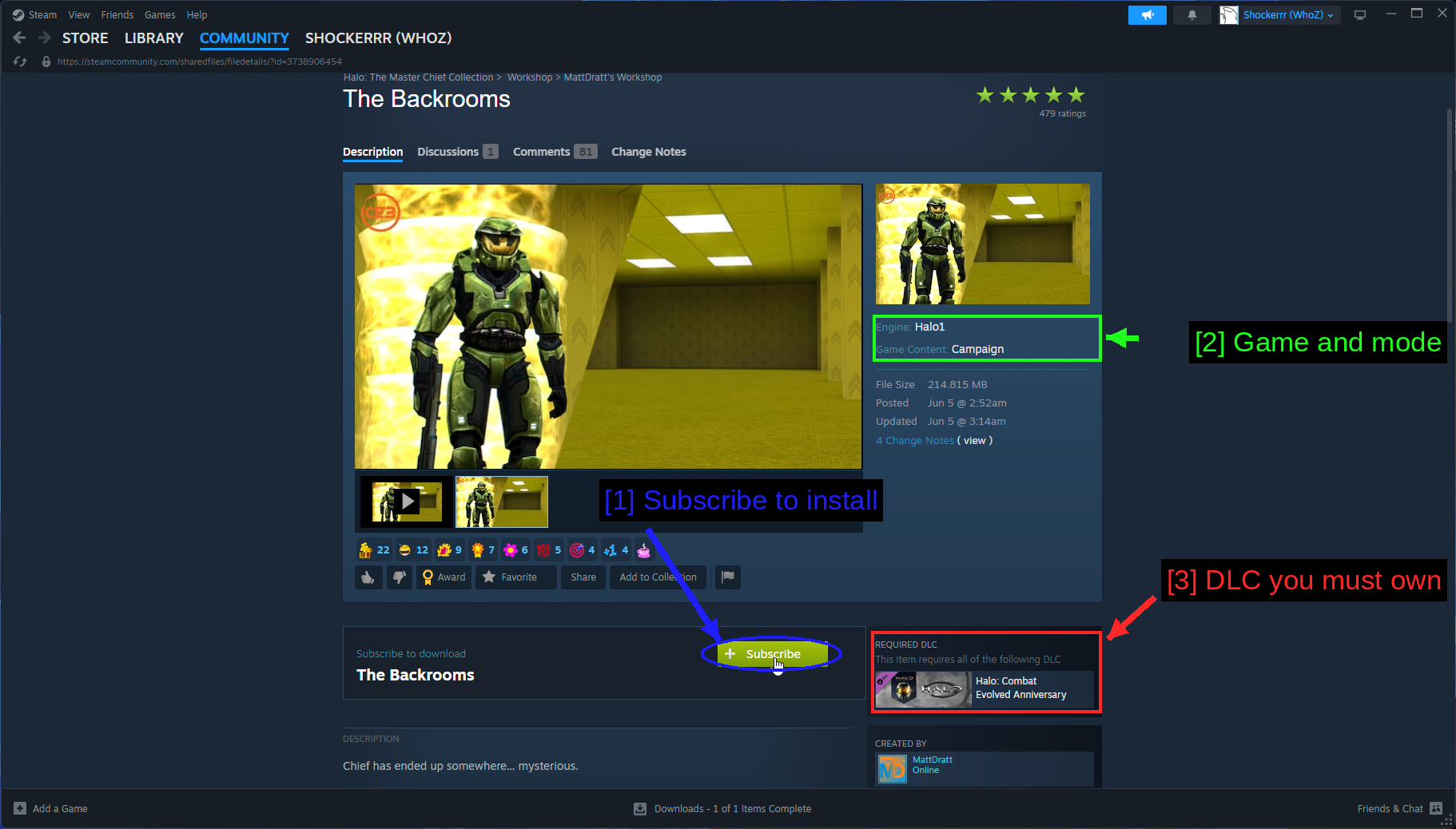This screenshot has height=829, width=1456.
Task: Click the award reaction with count 6
Action: click(515, 550)
